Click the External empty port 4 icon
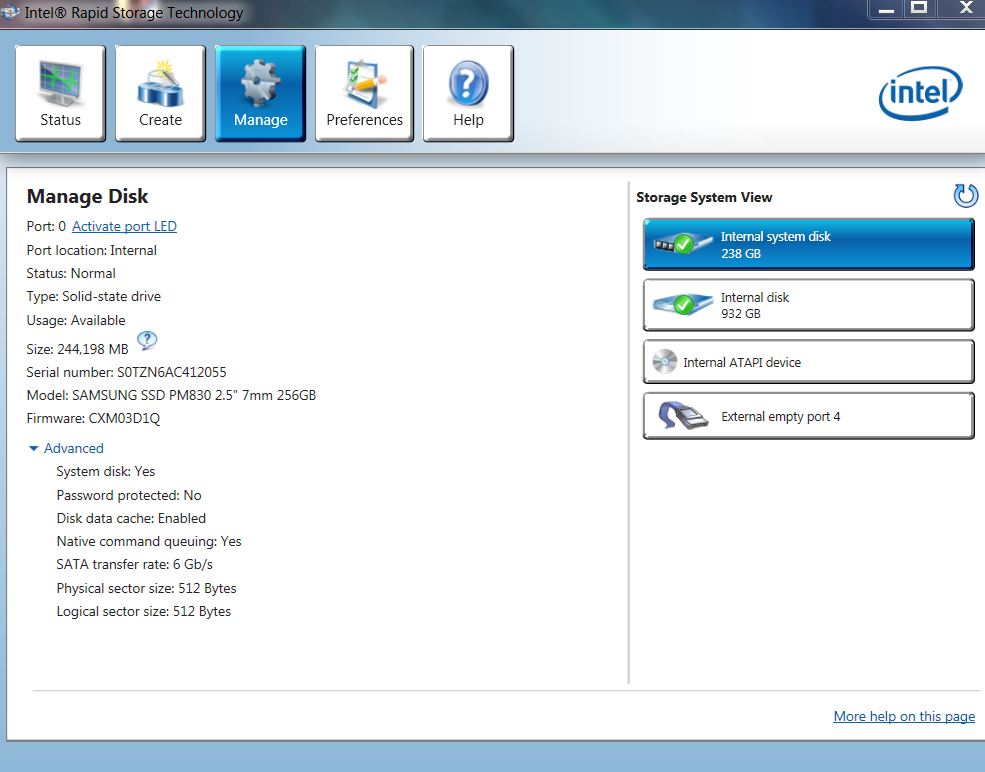The image size is (985, 772). coord(682,416)
